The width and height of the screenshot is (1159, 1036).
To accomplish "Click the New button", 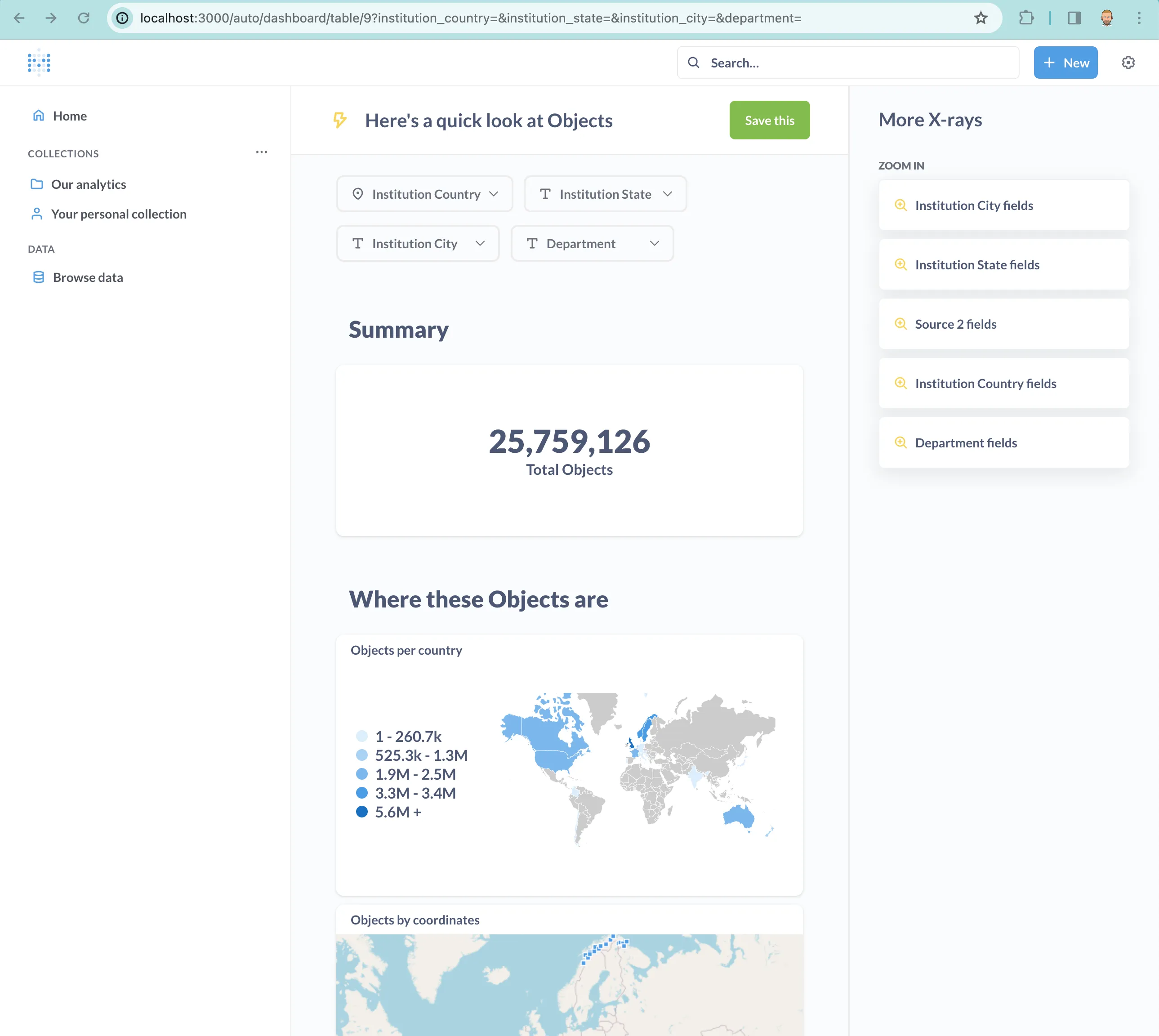I will tap(1065, 63).
